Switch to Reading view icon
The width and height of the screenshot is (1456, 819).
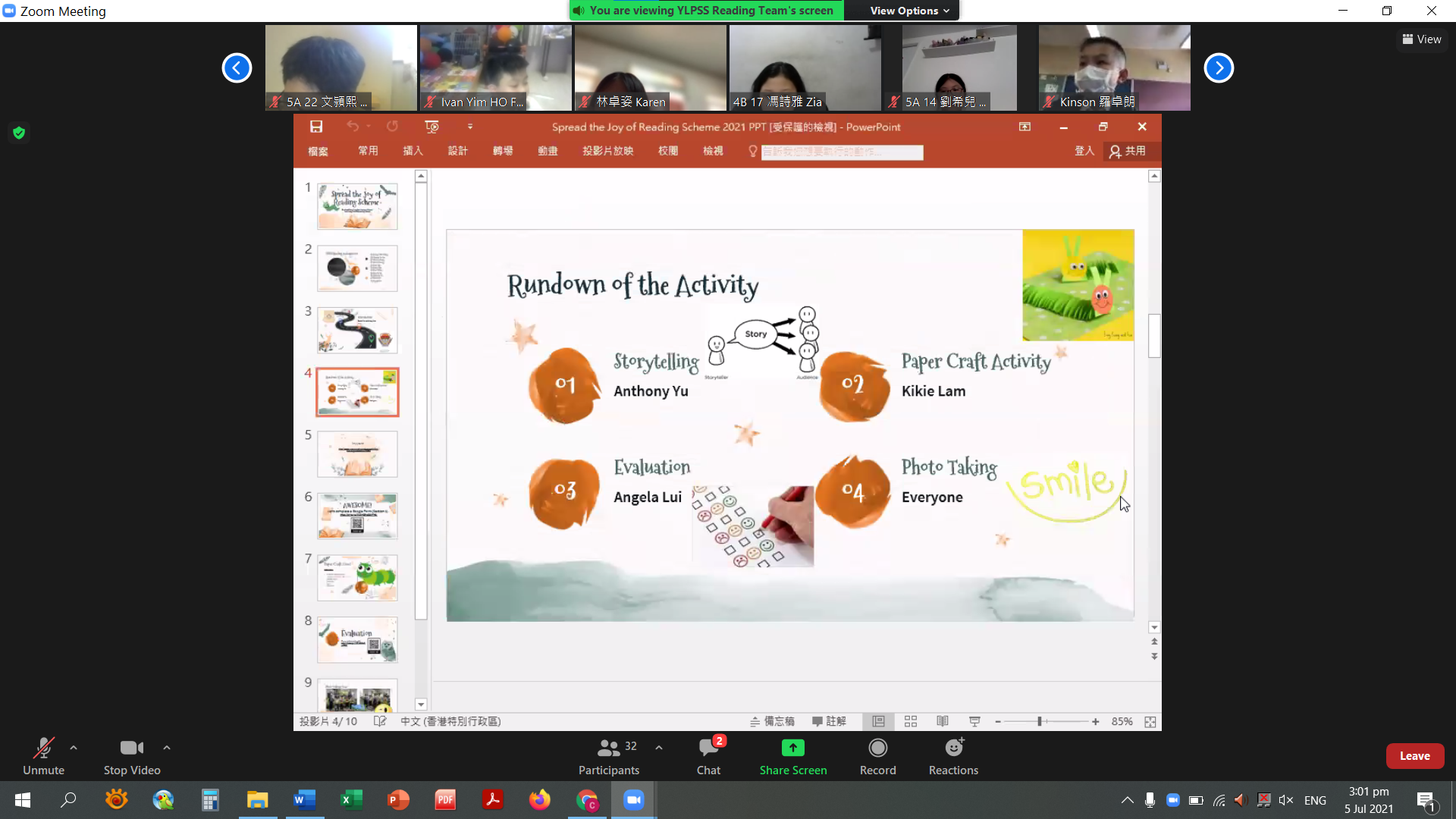click(x=943, y=721)
